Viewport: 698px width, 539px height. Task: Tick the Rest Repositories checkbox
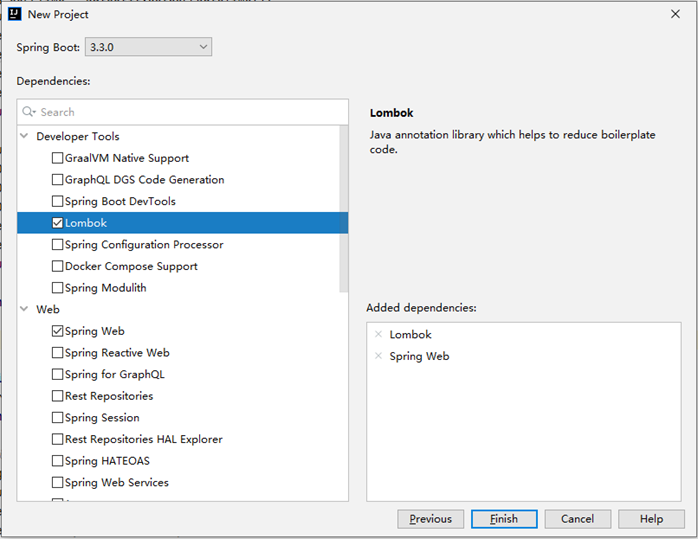[x=57, y=396]
